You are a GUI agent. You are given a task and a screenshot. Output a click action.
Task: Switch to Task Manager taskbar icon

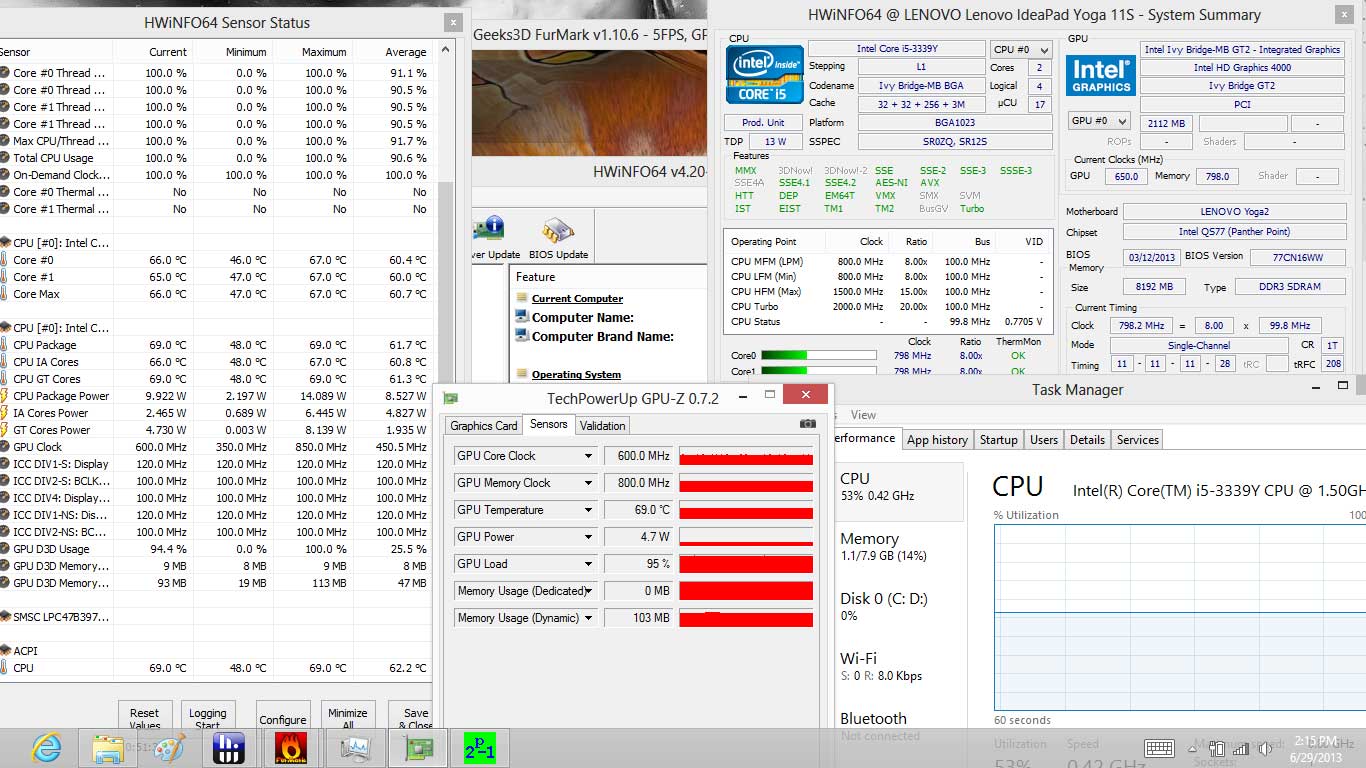(x=356, y=748)
